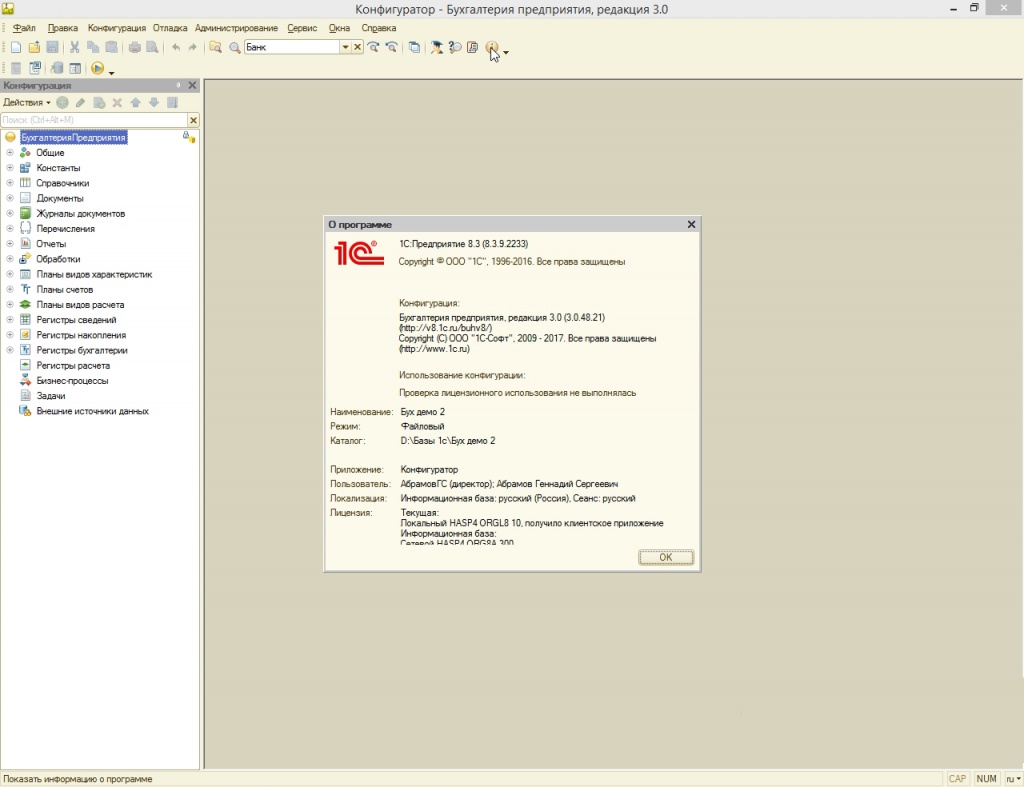Screen dimensions: 1024x787
Task: Click the Поиск field in Configuration panel
Action: (x=94, y=120)
